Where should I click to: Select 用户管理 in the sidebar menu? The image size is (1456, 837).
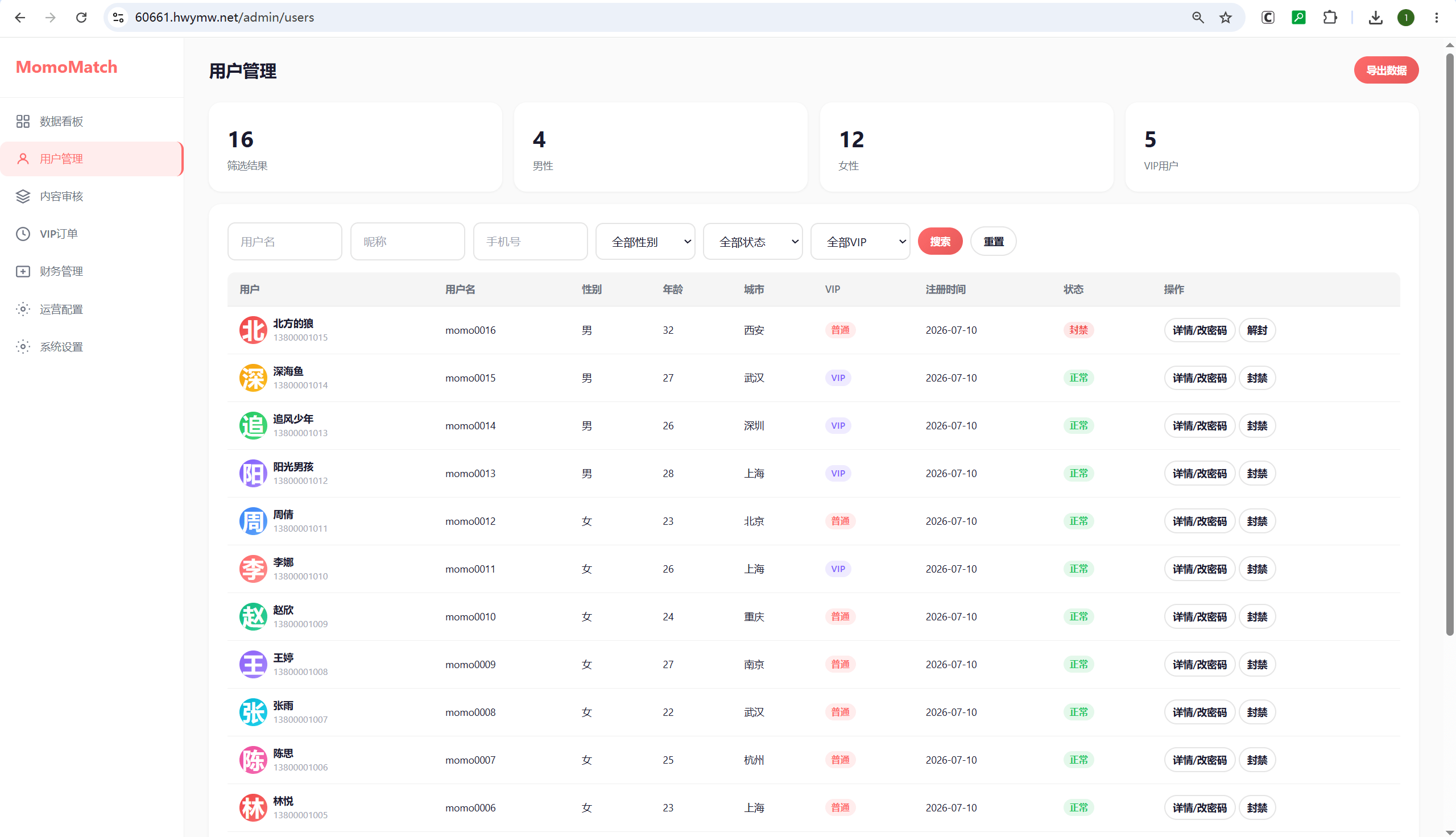(92, 159)
